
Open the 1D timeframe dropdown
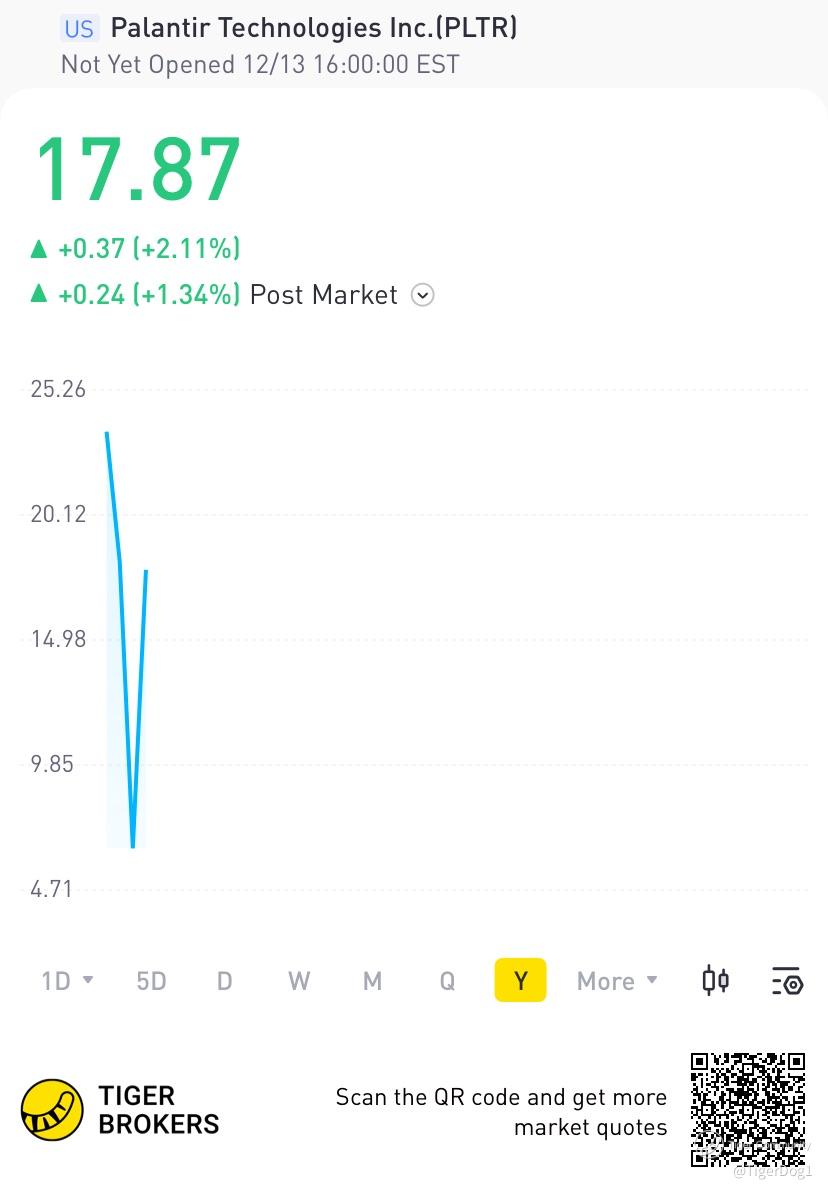[x=67, y=981]
